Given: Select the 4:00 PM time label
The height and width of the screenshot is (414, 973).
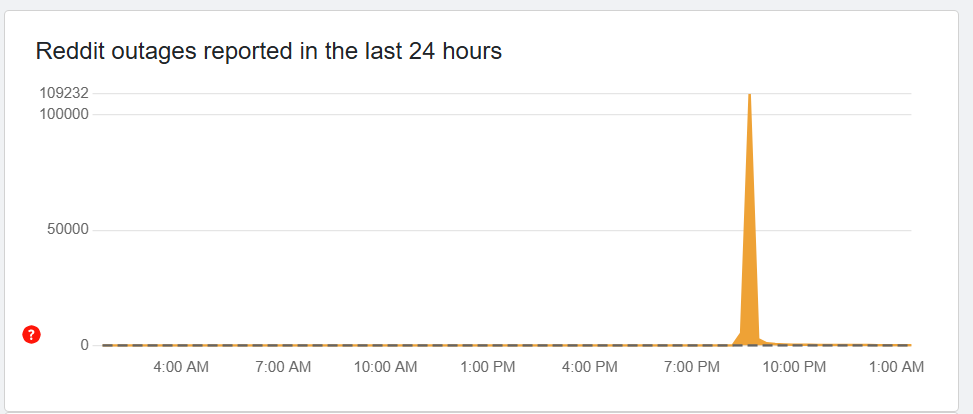Looking at the screenshot, I should coord(590,367).
